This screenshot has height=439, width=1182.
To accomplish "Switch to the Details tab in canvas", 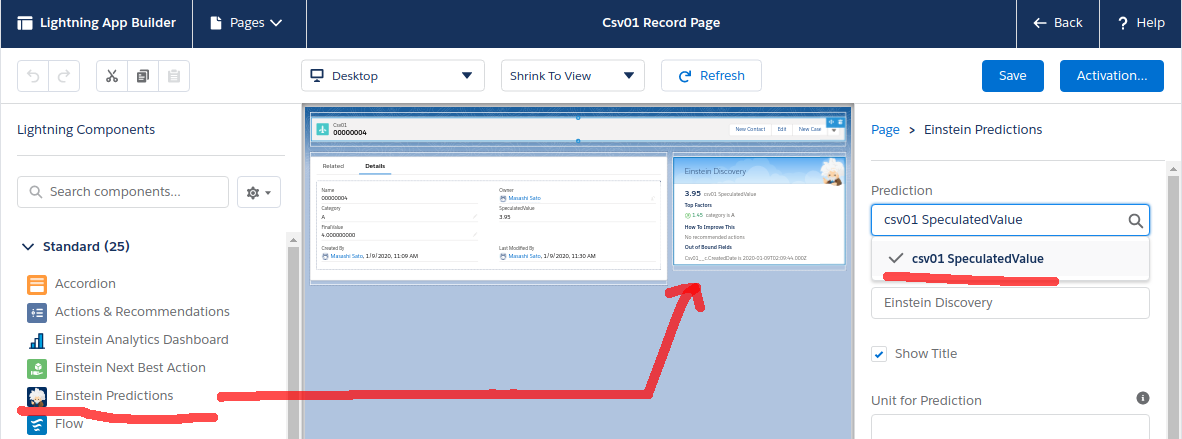I will [x=375, y=165].
